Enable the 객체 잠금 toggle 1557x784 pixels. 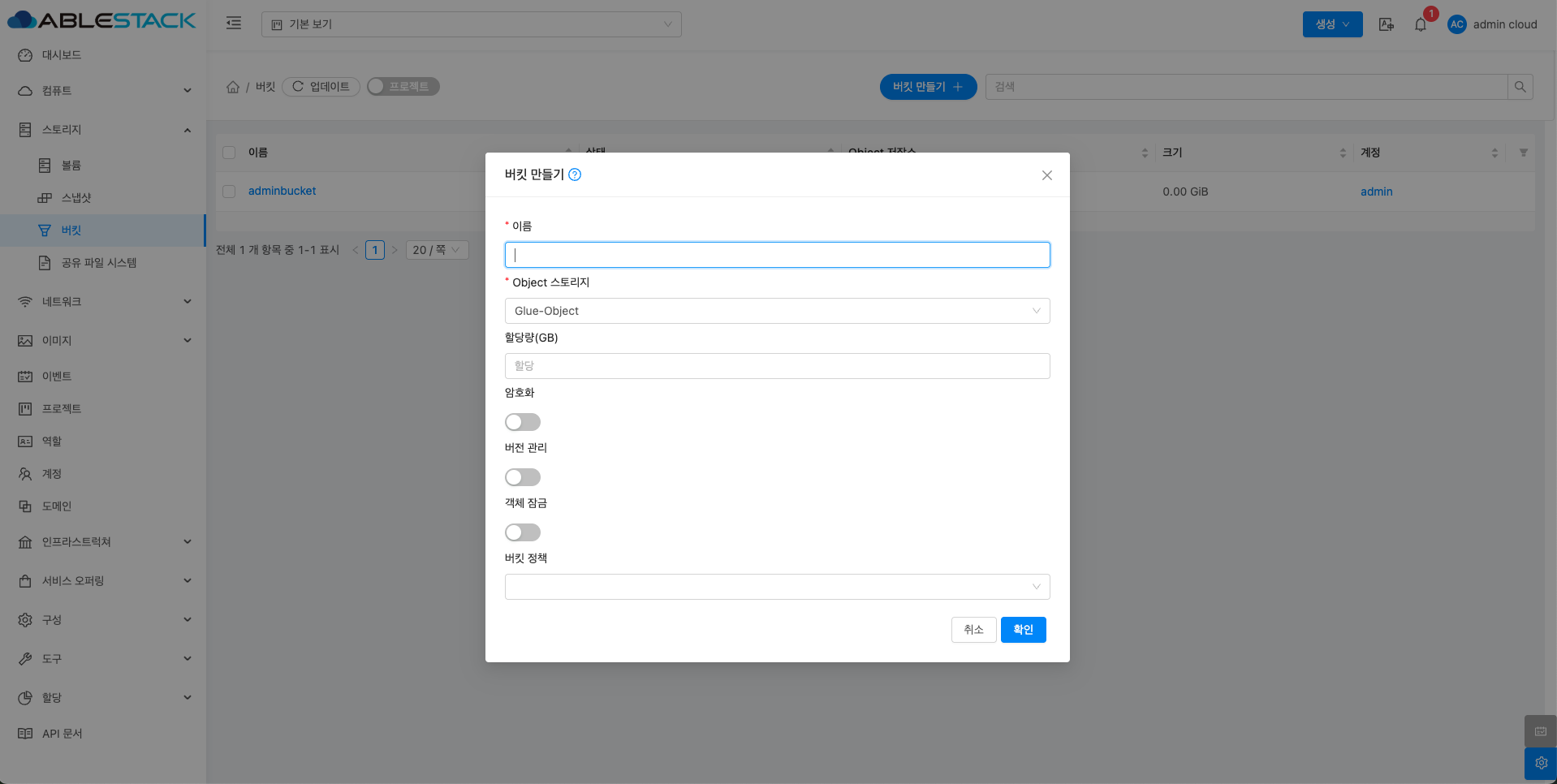coord(522,532)
